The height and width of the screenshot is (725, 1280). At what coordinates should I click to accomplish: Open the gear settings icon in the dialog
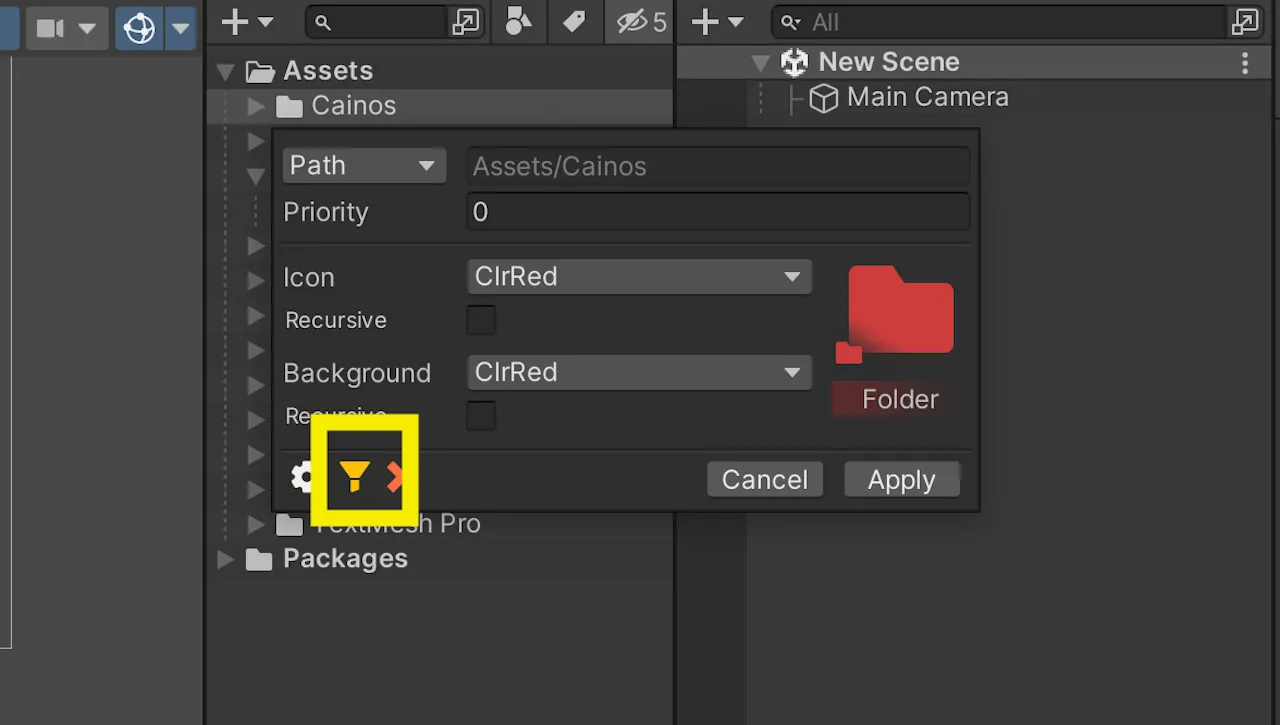click(302, 477)
